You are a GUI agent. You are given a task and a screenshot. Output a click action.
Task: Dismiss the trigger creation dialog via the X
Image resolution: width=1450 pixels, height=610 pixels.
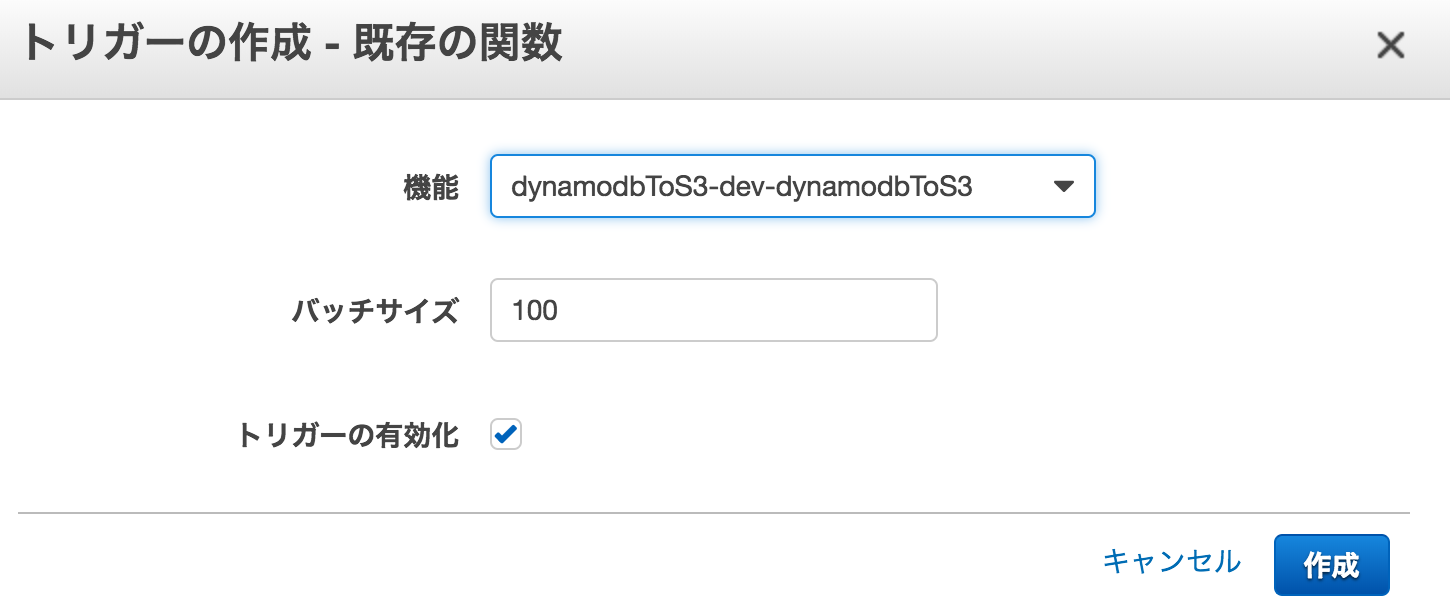tap(1390, 45)
